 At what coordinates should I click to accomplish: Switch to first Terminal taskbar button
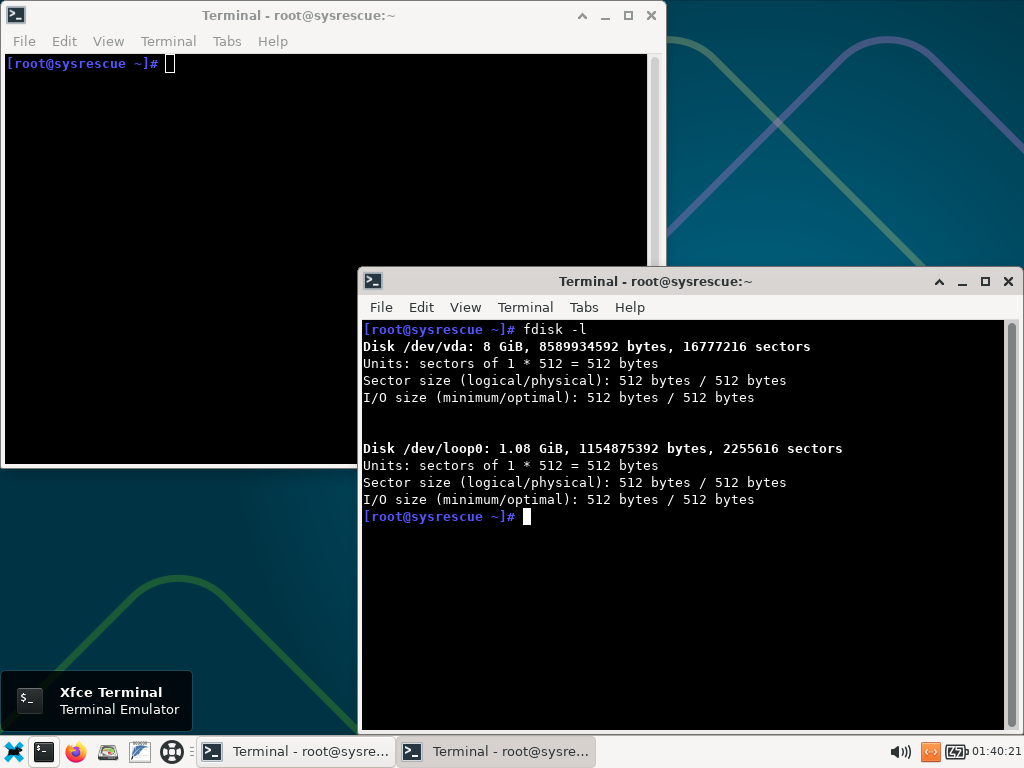click(295, 752)
